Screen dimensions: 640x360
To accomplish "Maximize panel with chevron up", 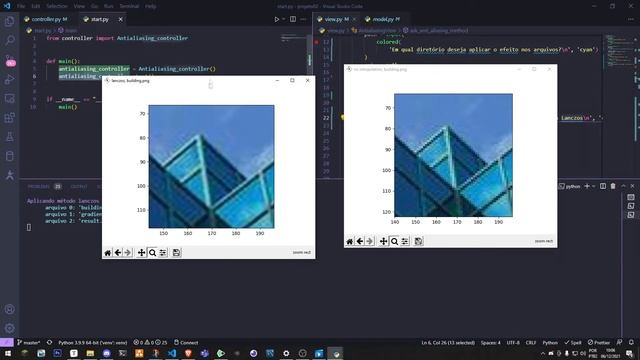I will (623, 186).
